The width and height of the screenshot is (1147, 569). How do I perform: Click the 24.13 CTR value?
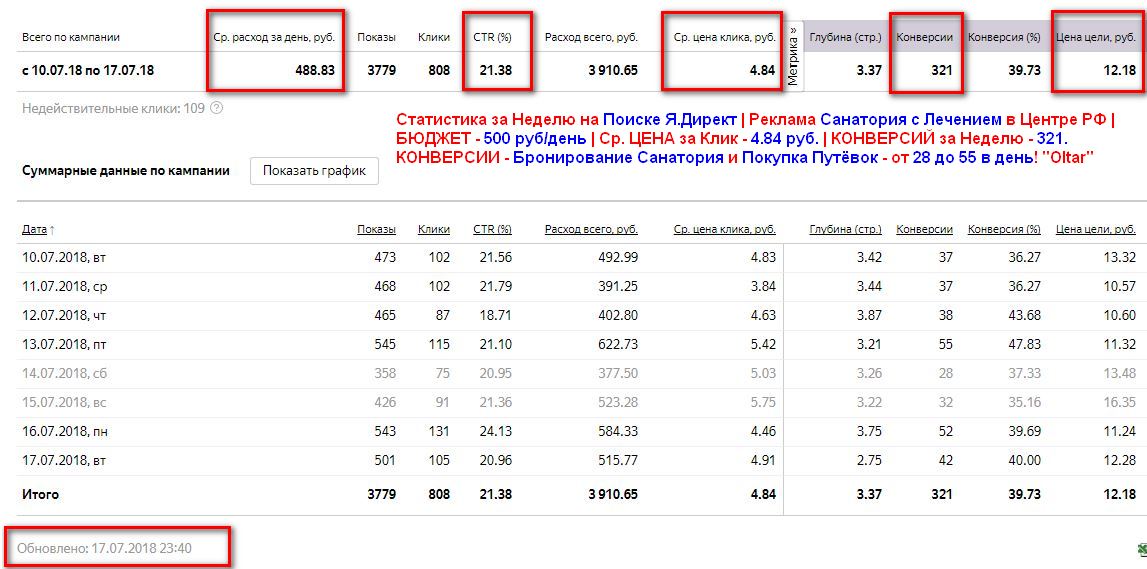click(496, 432)
